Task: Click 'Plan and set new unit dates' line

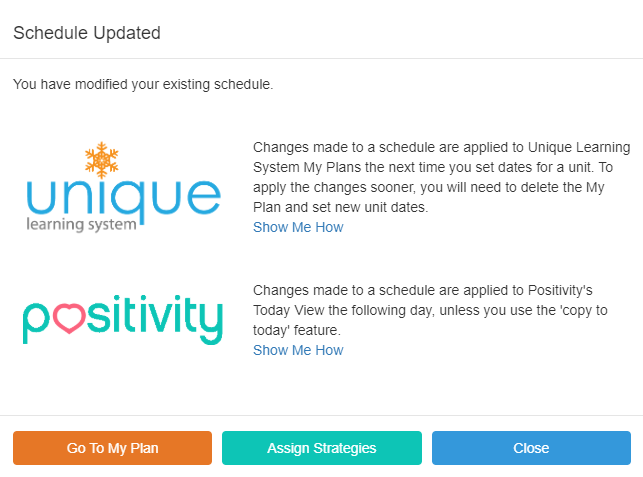Action: pyautogui.click(x=340, y=207)
